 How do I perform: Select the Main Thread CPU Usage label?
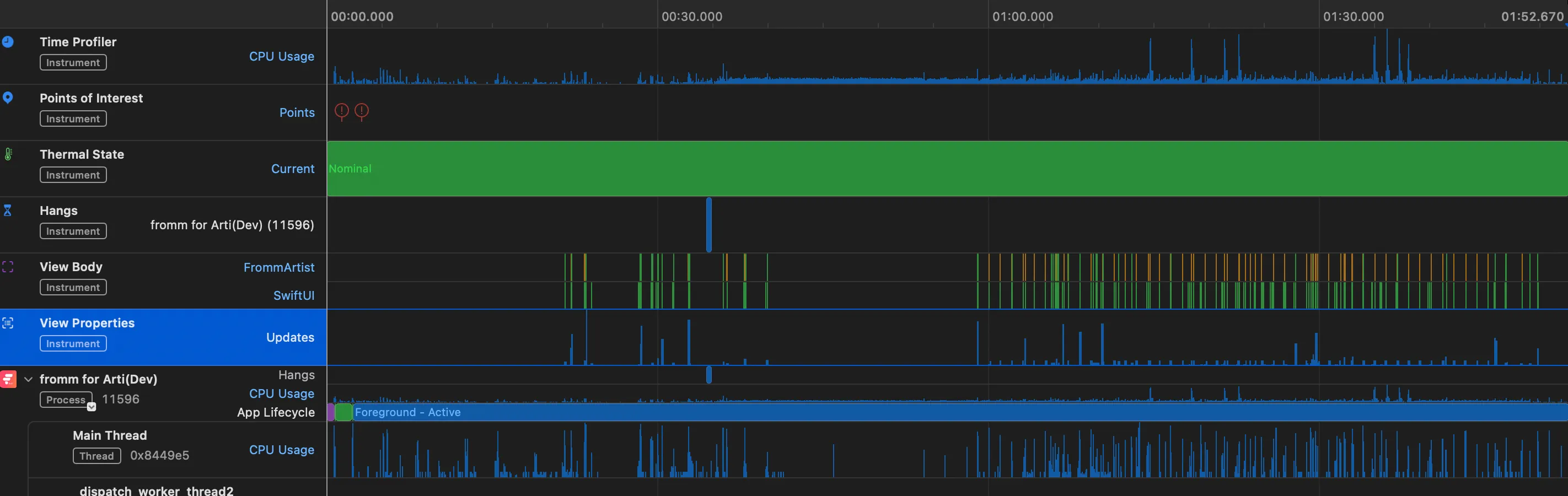tap(281, 450)
